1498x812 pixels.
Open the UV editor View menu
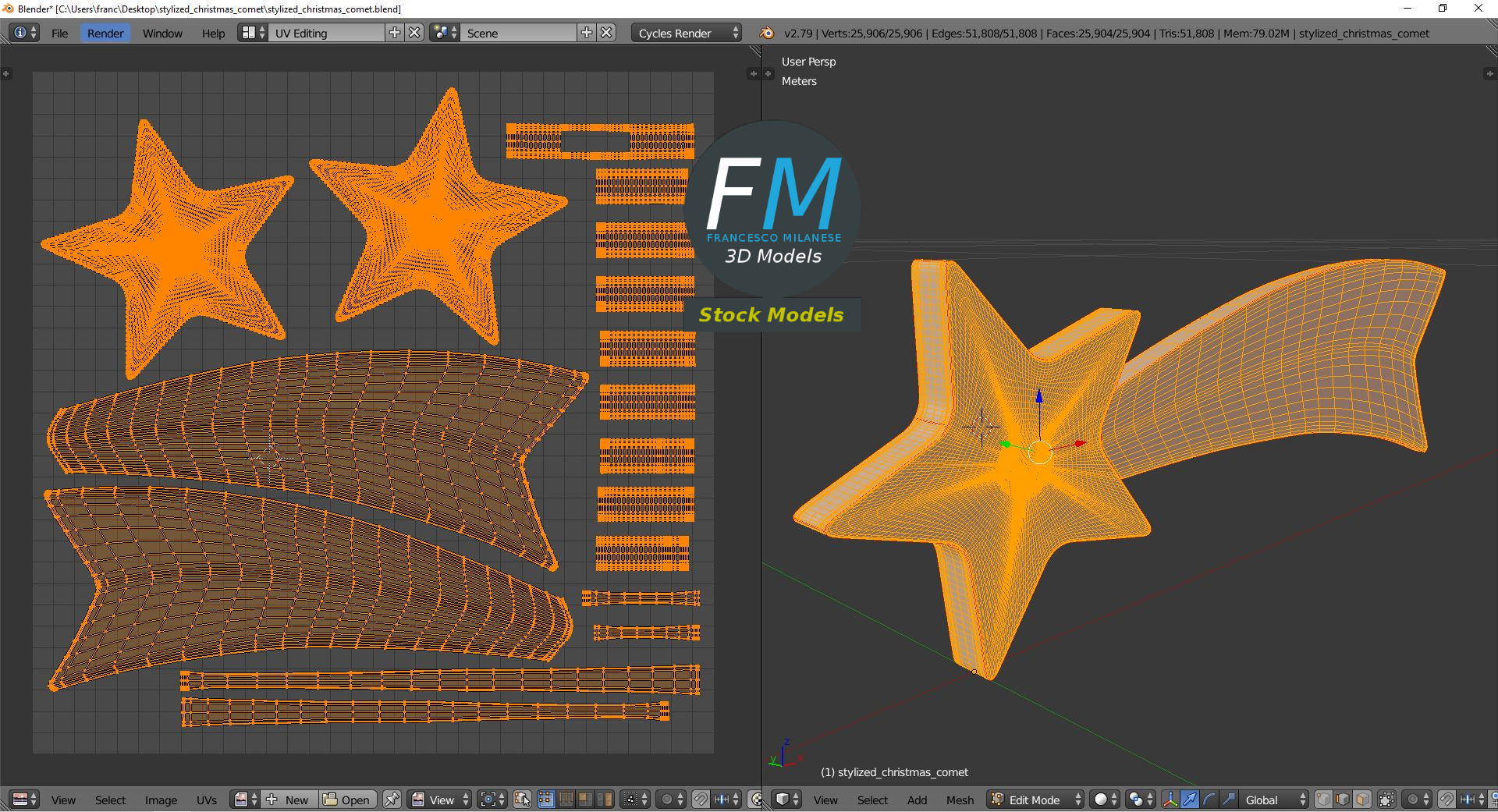[x=63, y=800]
